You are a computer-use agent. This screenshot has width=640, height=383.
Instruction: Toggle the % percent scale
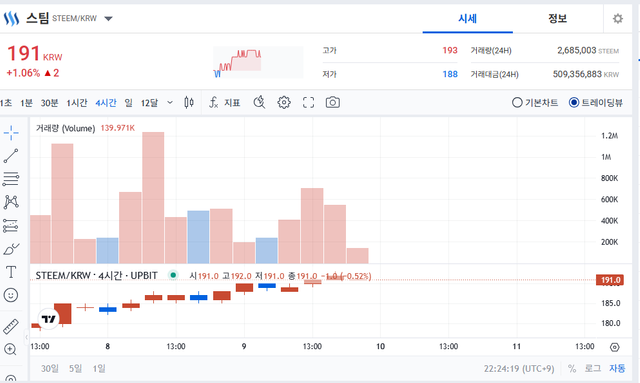tap(572, 369)
